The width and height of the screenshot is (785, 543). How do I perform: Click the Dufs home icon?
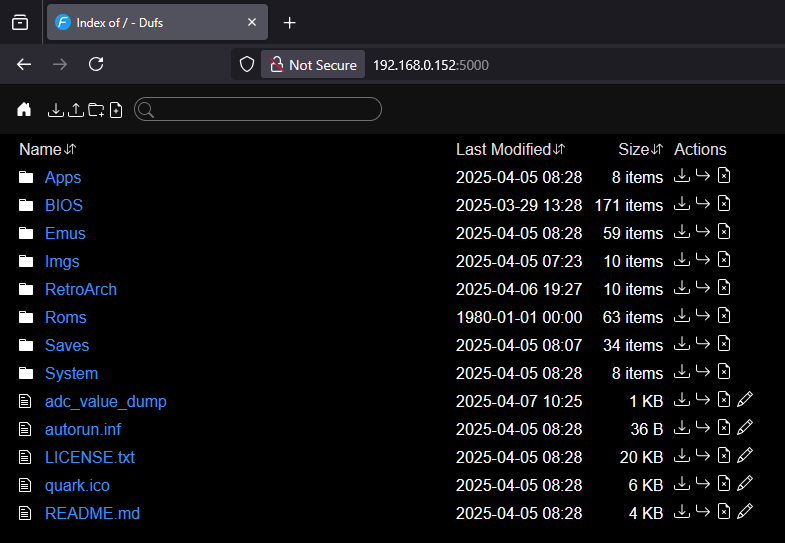24,109
